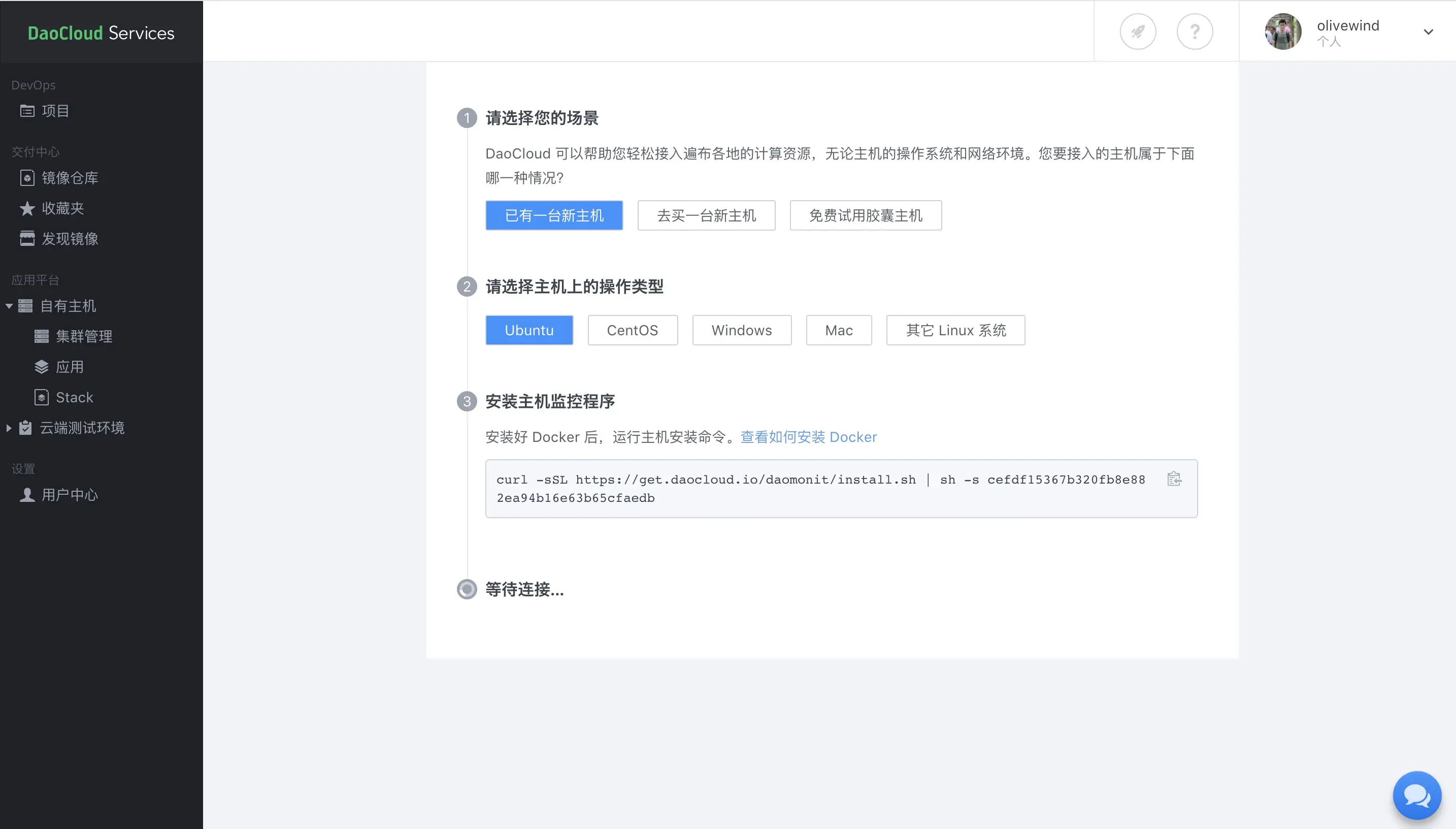Select Ubuntu operating system
Image resolution: width=1456 pixels, height=829 pixels.
[x=529, y=330]
